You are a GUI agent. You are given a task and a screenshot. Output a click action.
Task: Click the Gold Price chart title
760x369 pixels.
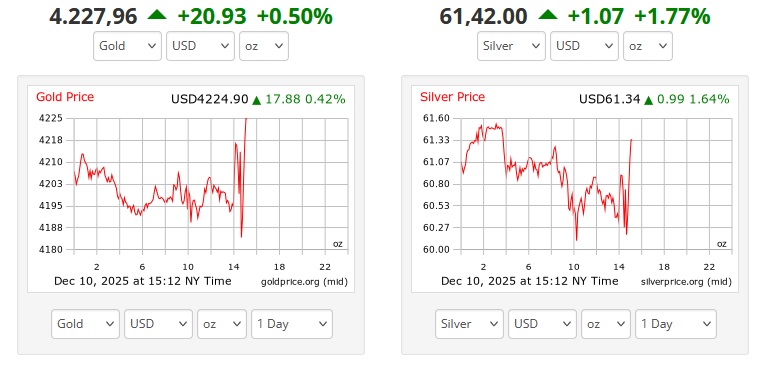point(65,97)
